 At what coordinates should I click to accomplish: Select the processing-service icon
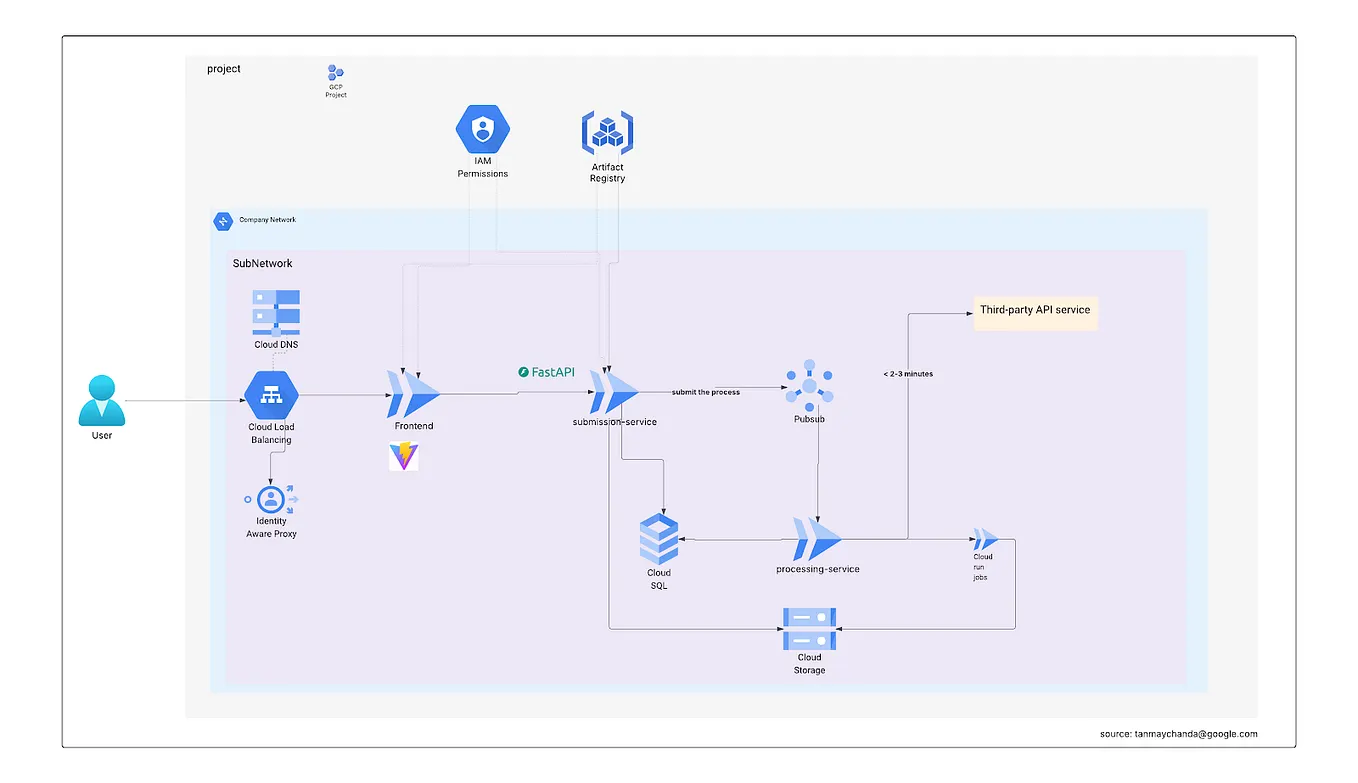(x=815, y=540)
